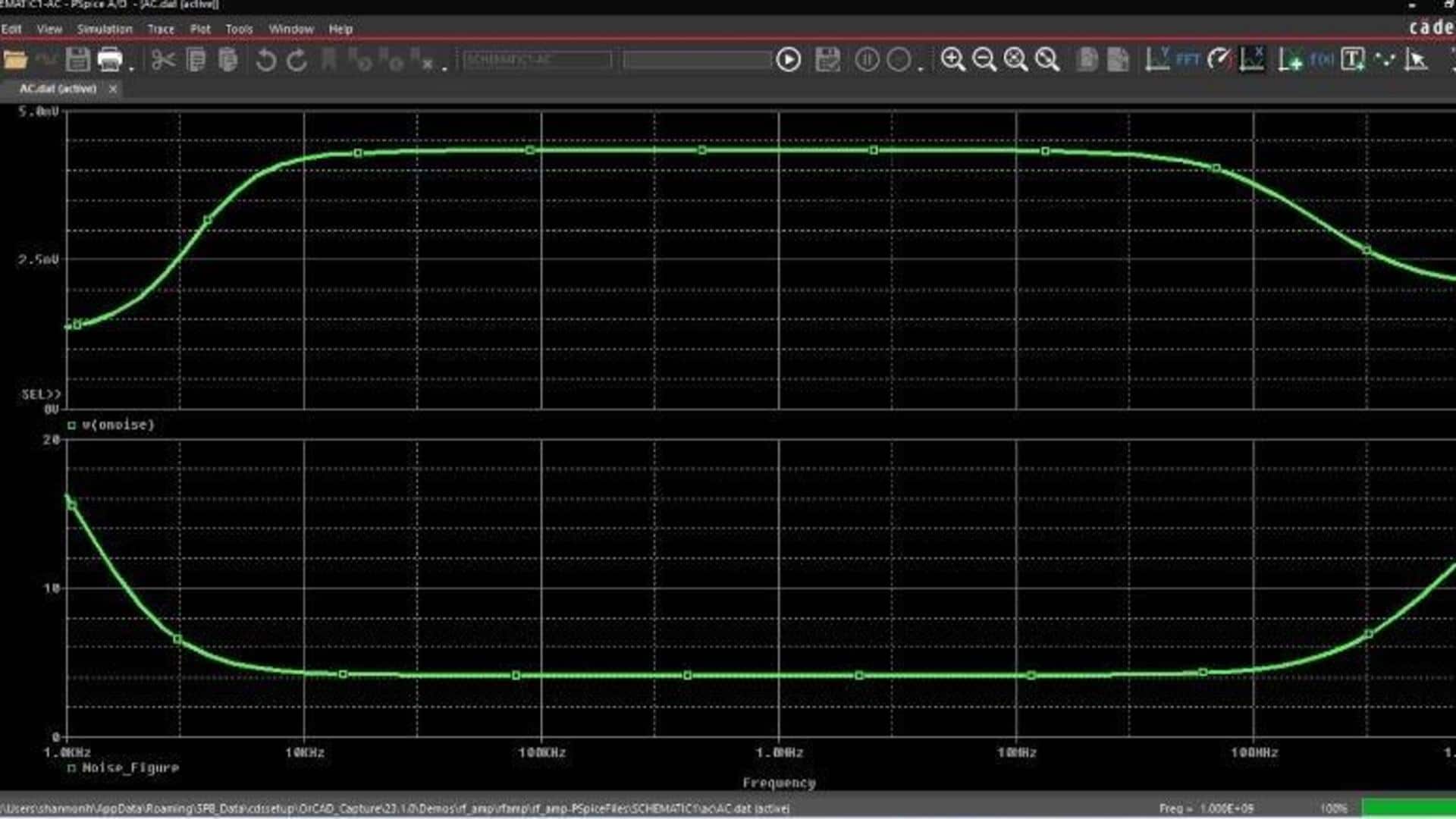The image size is (1456, 819).
Task: Click the Frequency axis title
Action: [x=779, y=783]
